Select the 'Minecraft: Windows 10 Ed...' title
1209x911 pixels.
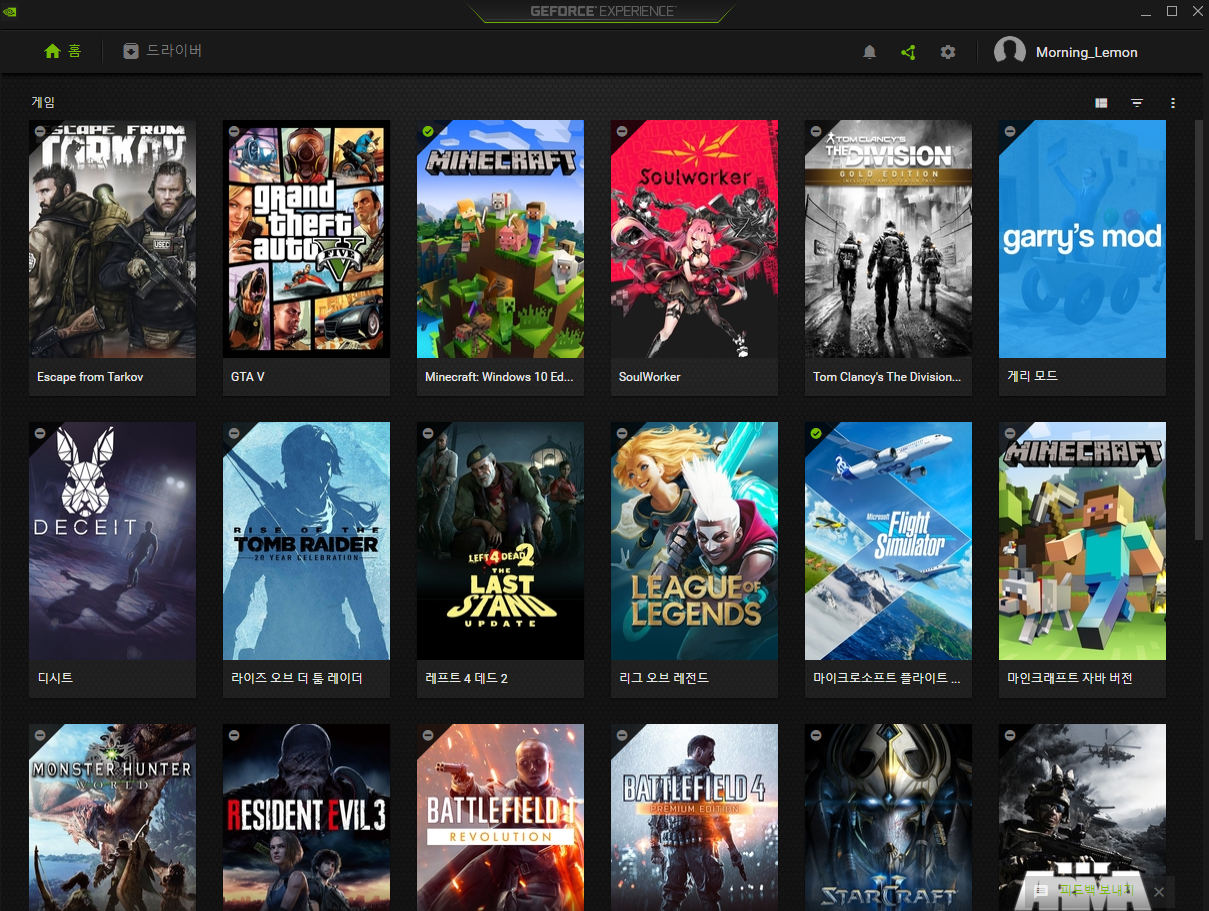coord(499,377)
